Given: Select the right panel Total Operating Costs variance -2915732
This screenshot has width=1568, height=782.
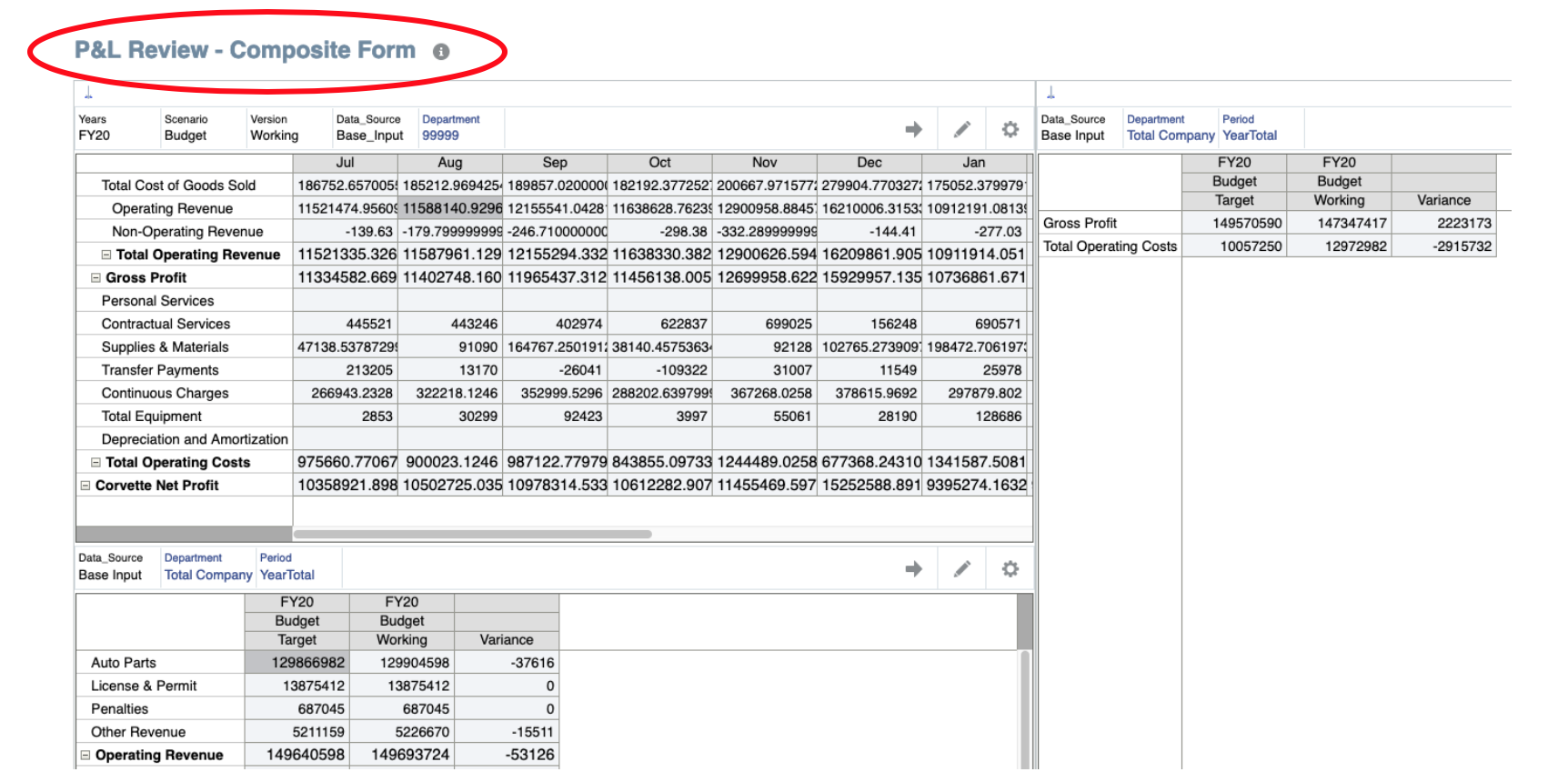Looking at the screenshot, I should [1443, 246].
